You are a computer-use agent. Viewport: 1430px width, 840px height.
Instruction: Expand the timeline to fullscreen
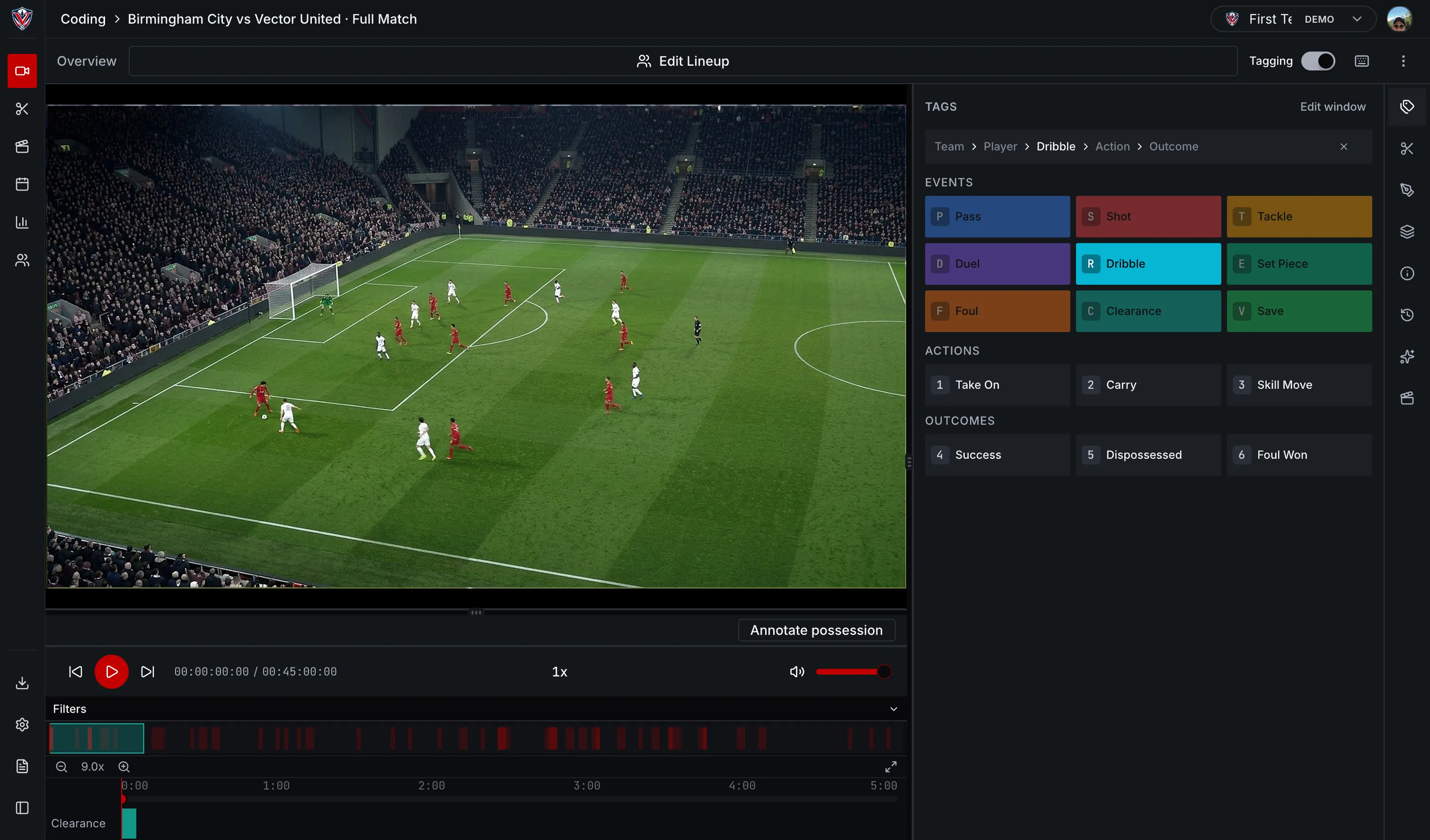(x=891, y=767)
